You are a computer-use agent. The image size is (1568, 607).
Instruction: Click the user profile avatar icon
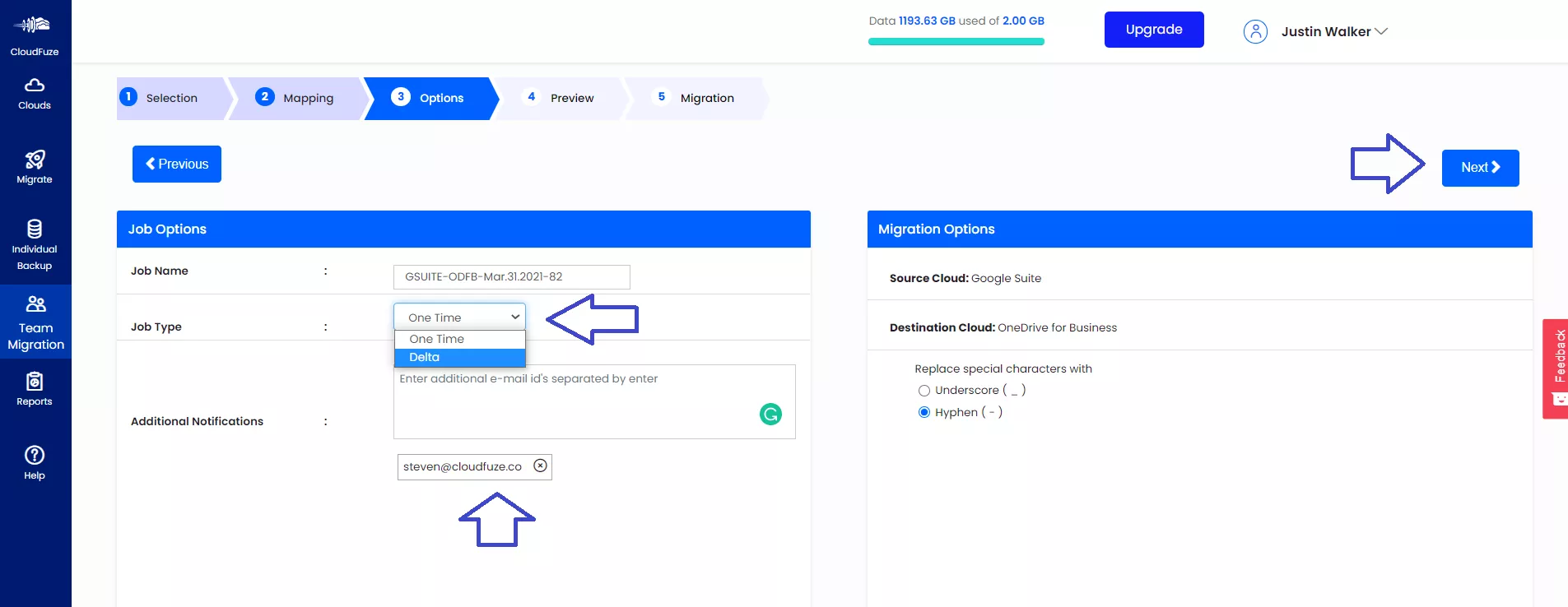pos(1255,31)
